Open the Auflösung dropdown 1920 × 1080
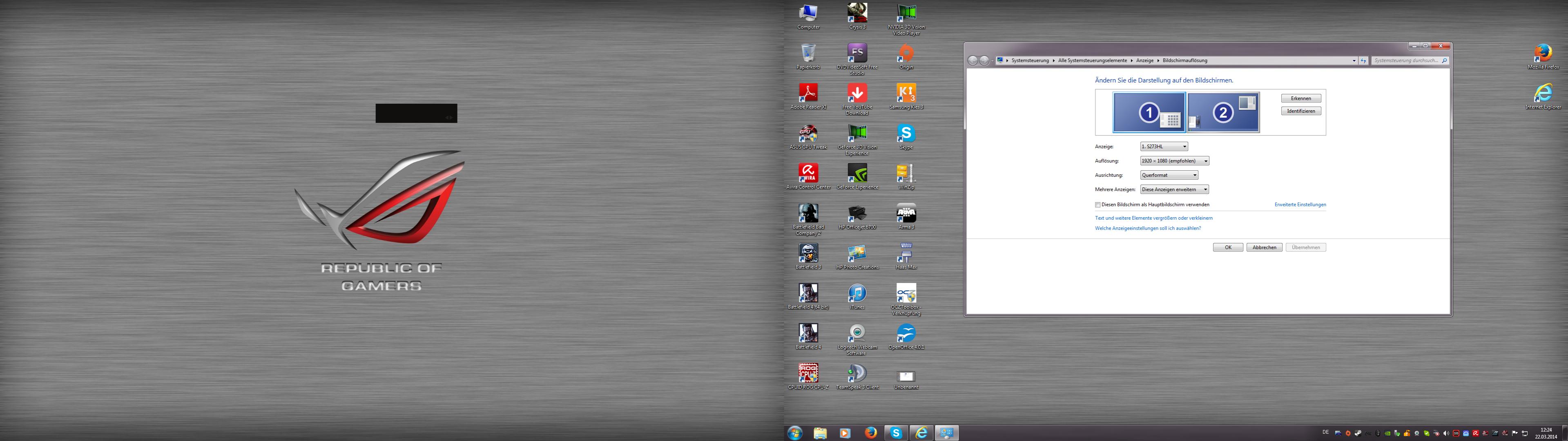Screen dimensions: 1568x441 coord(1173,161)
